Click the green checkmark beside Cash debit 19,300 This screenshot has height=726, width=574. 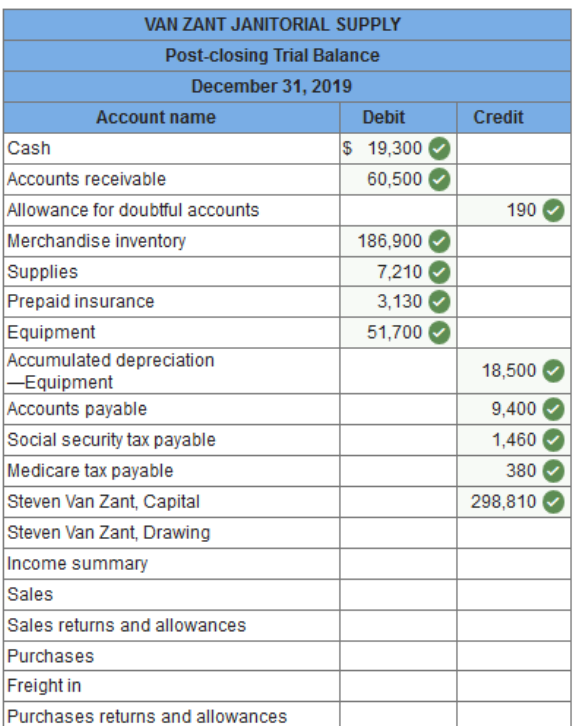(439, 149)
